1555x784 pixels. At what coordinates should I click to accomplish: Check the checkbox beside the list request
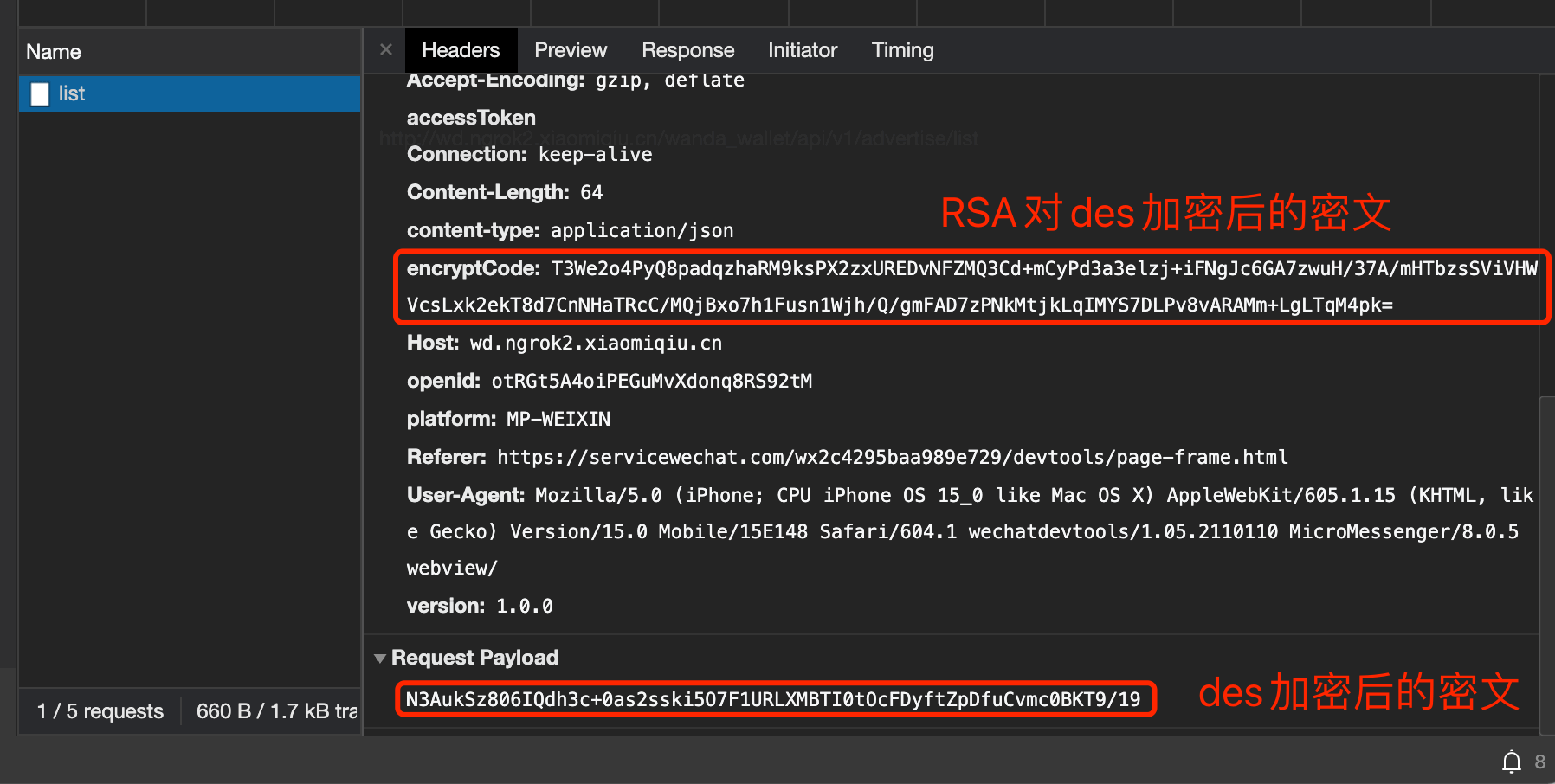coord(39,93)
